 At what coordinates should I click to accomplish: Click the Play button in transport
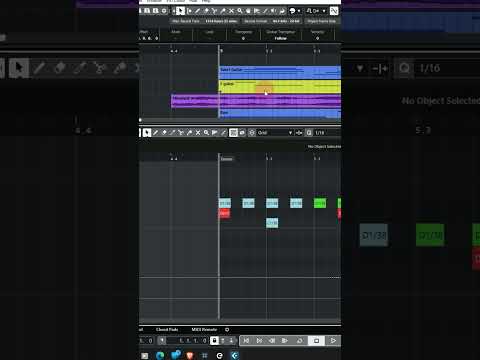click(333, 341)
